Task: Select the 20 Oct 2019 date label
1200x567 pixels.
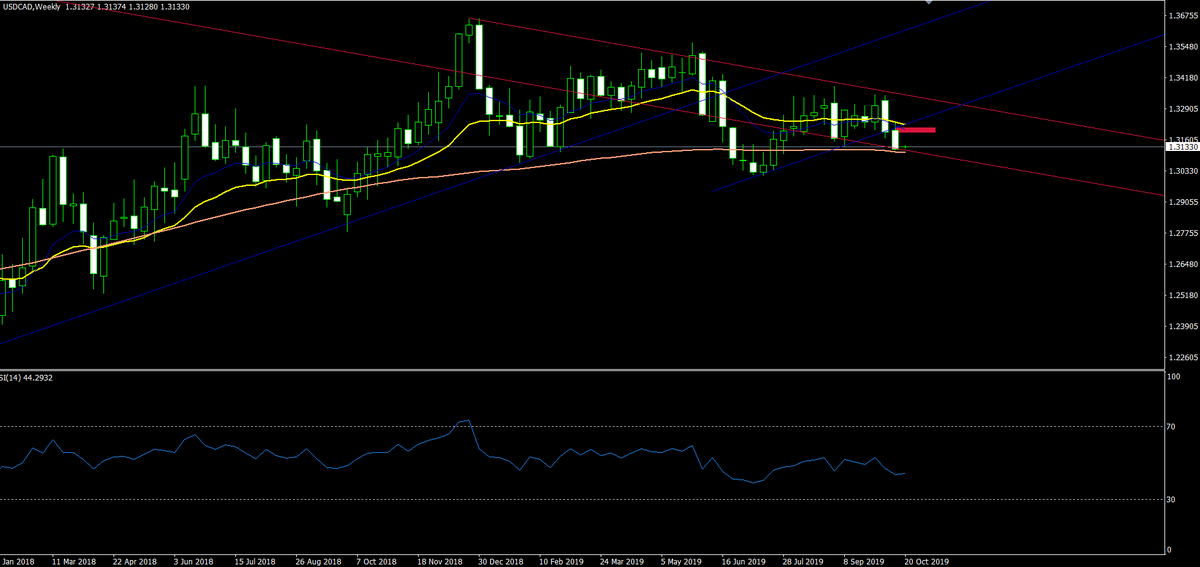Action: 925,561
